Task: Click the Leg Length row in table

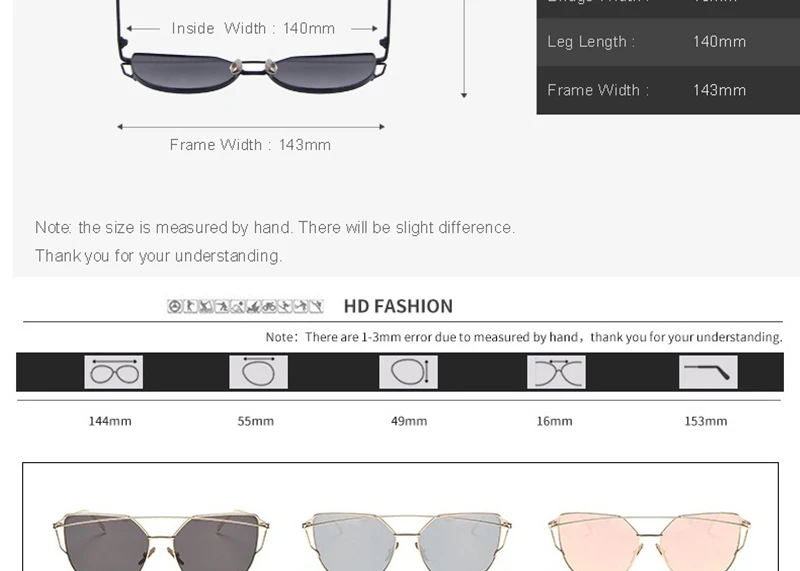Action: 668,42
